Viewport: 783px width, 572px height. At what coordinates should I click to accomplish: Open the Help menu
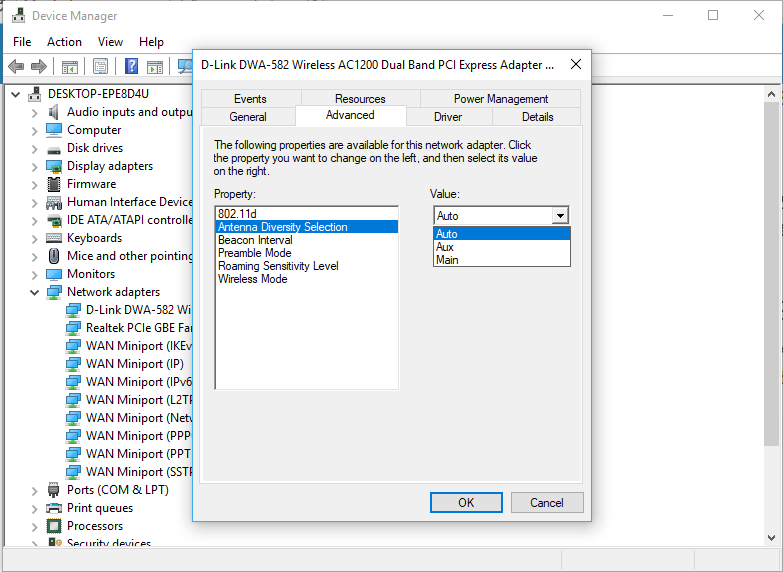(x=151, y=42)
